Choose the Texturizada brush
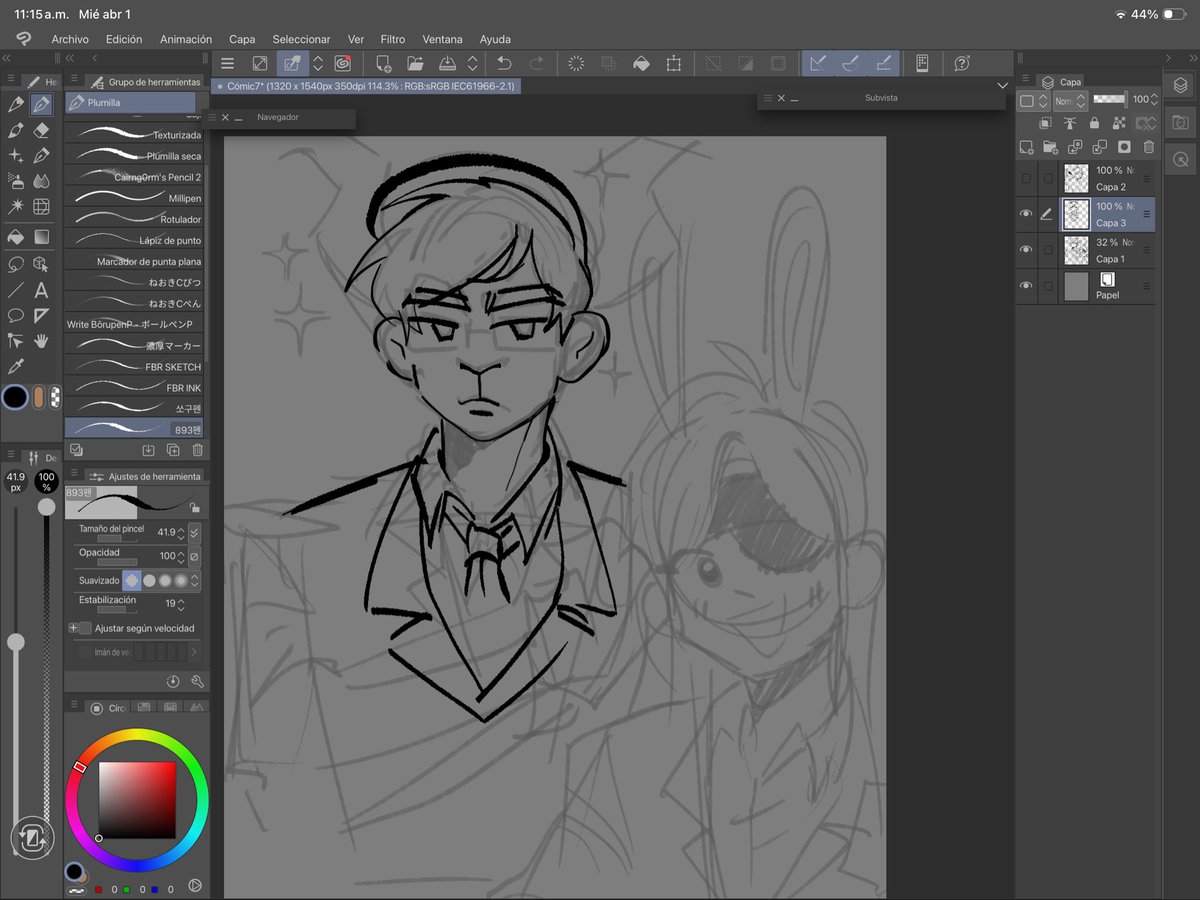The width and height of the screenshot is (1200, 900). [x=134, y=135]
